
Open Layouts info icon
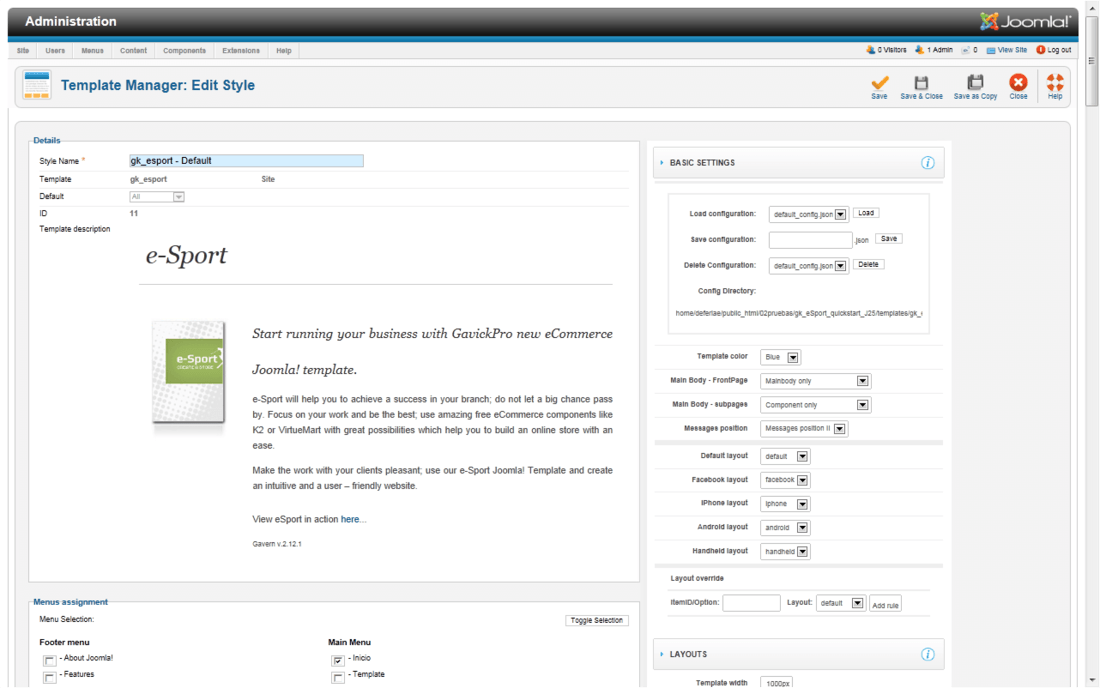[x=927, y=654]
